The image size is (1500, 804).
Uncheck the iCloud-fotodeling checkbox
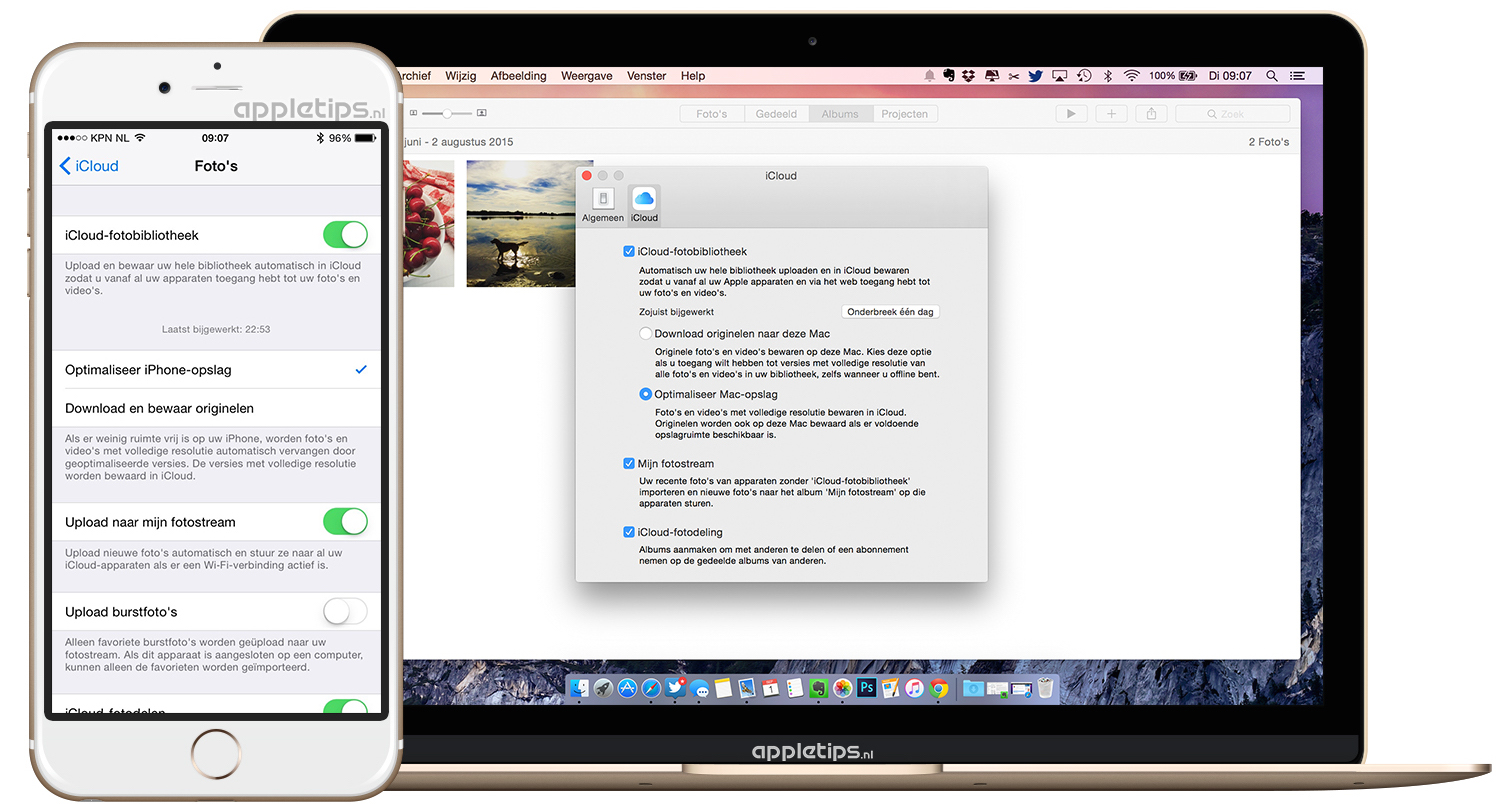point(629,532)
